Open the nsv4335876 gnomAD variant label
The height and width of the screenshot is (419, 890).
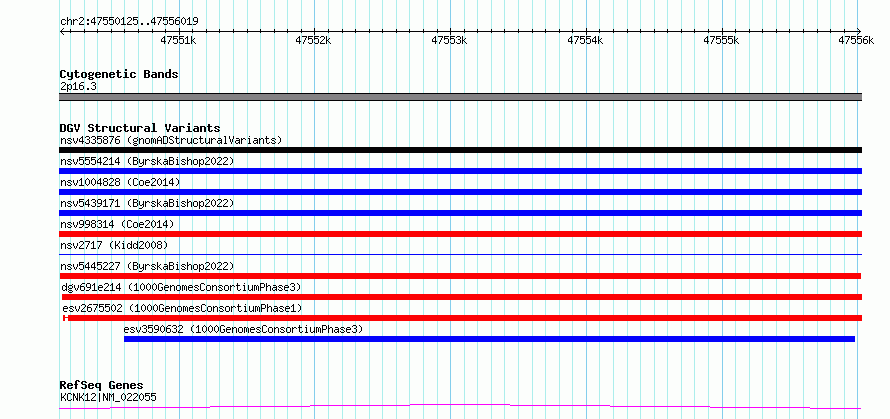(171, 140)
